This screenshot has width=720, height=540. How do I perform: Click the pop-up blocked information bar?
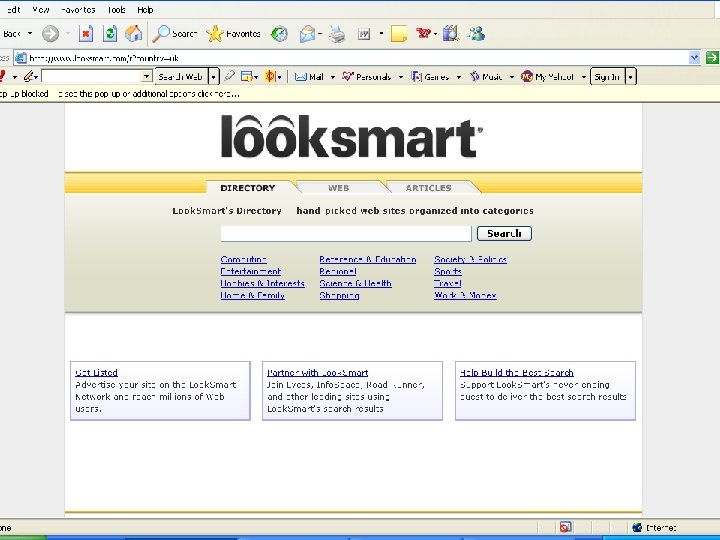coord(360,94)
